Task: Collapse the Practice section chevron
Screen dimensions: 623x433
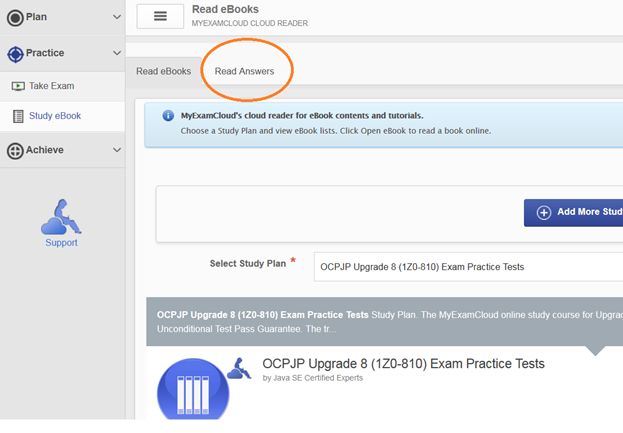Action: [117, 53]
